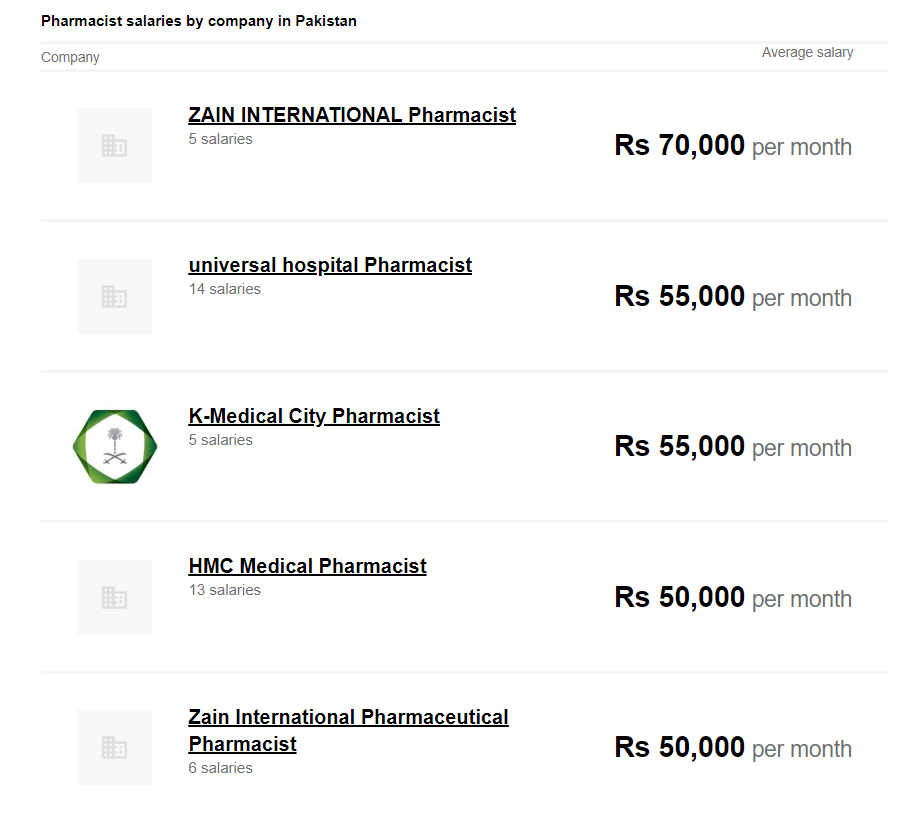Viewport: 900px width, 814px height.
Task: Open HMC Medical Pharmacist link
Action: 307,566
